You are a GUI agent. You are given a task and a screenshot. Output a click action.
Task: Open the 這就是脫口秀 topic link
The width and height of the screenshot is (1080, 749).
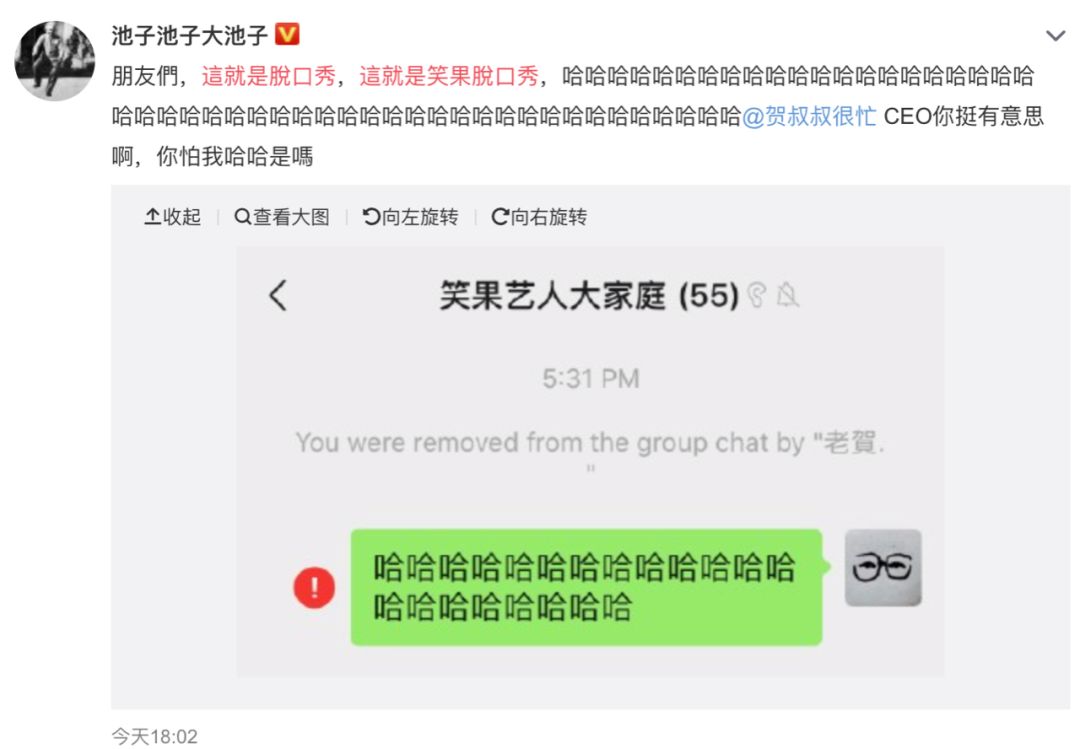point(269,76)
